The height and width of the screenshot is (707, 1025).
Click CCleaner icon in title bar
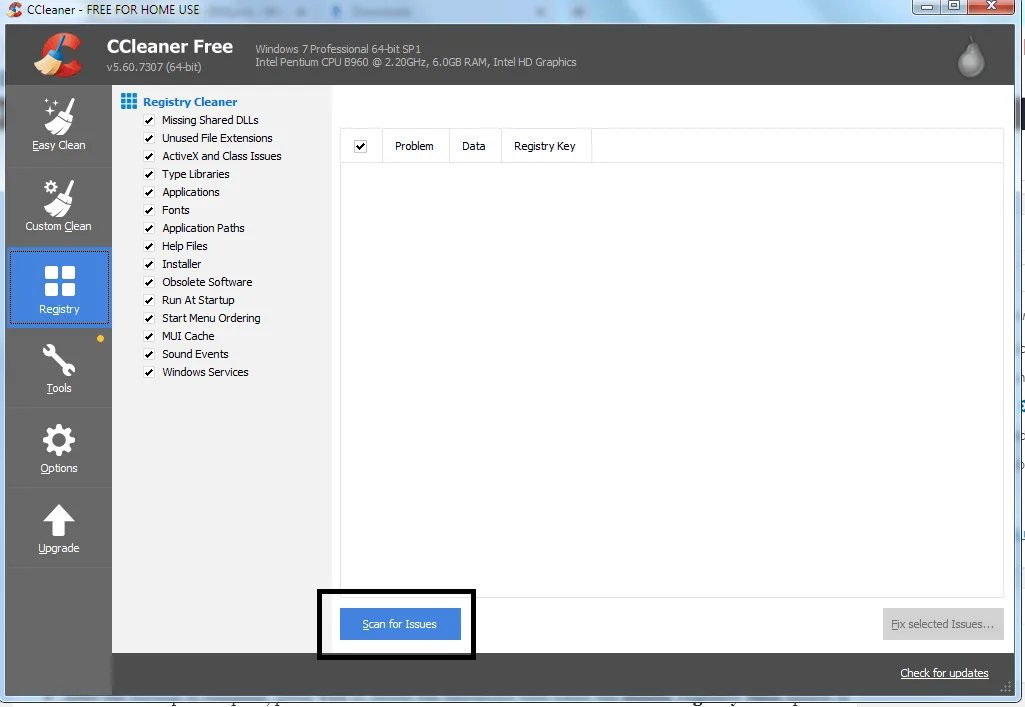pyautogui.click(x=14, y=9)
